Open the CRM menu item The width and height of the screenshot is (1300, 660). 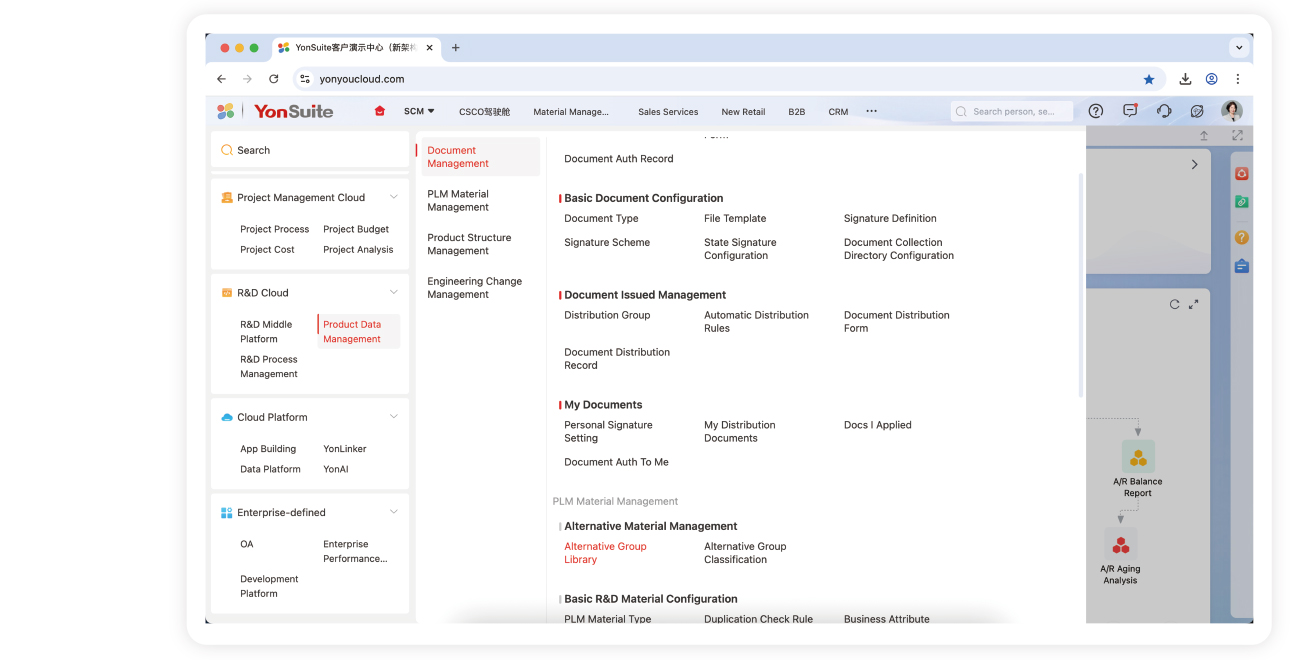point(838,112)
